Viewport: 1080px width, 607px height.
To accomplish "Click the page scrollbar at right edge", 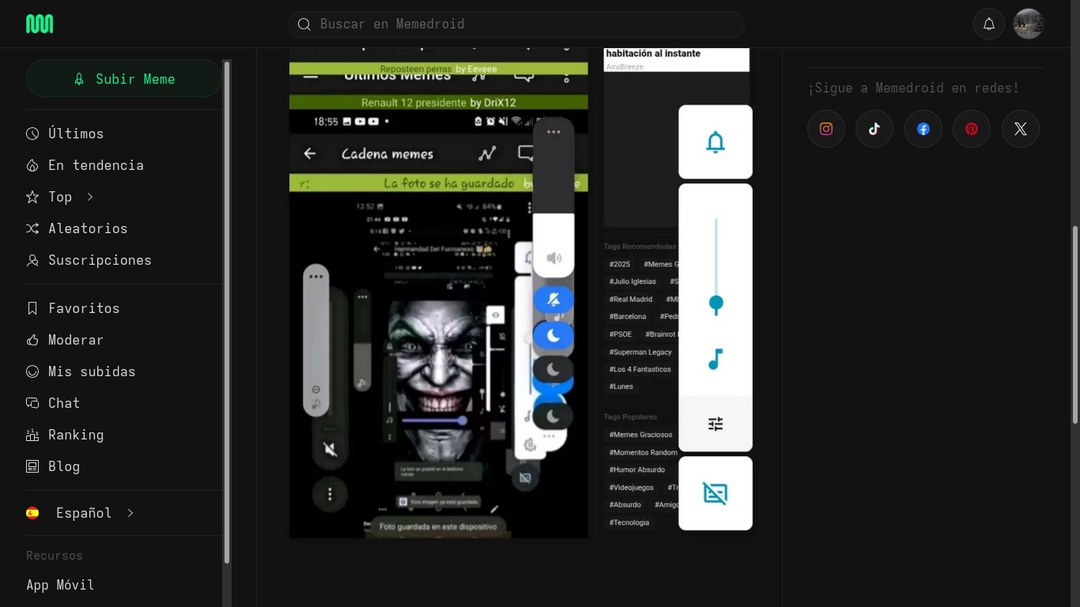I will (x=1075, y=325).
